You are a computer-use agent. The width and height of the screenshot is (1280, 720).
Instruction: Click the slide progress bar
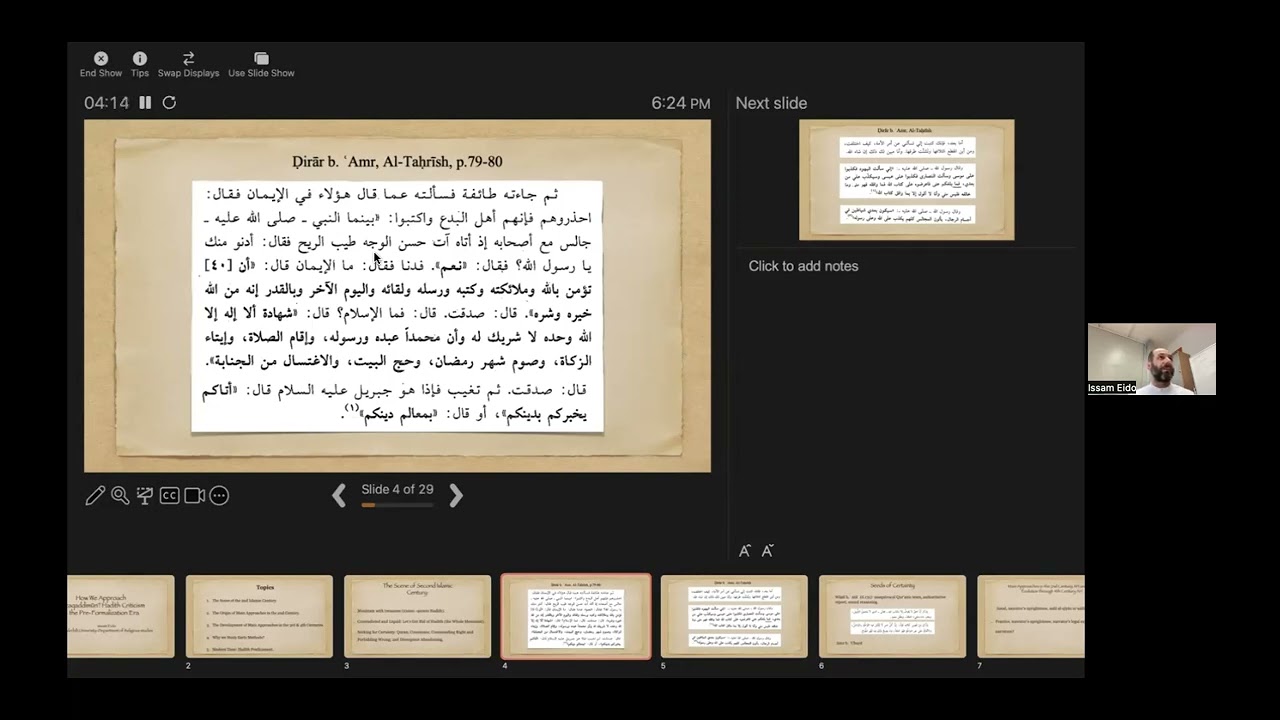pyautogui.click(x=397, y=505)
